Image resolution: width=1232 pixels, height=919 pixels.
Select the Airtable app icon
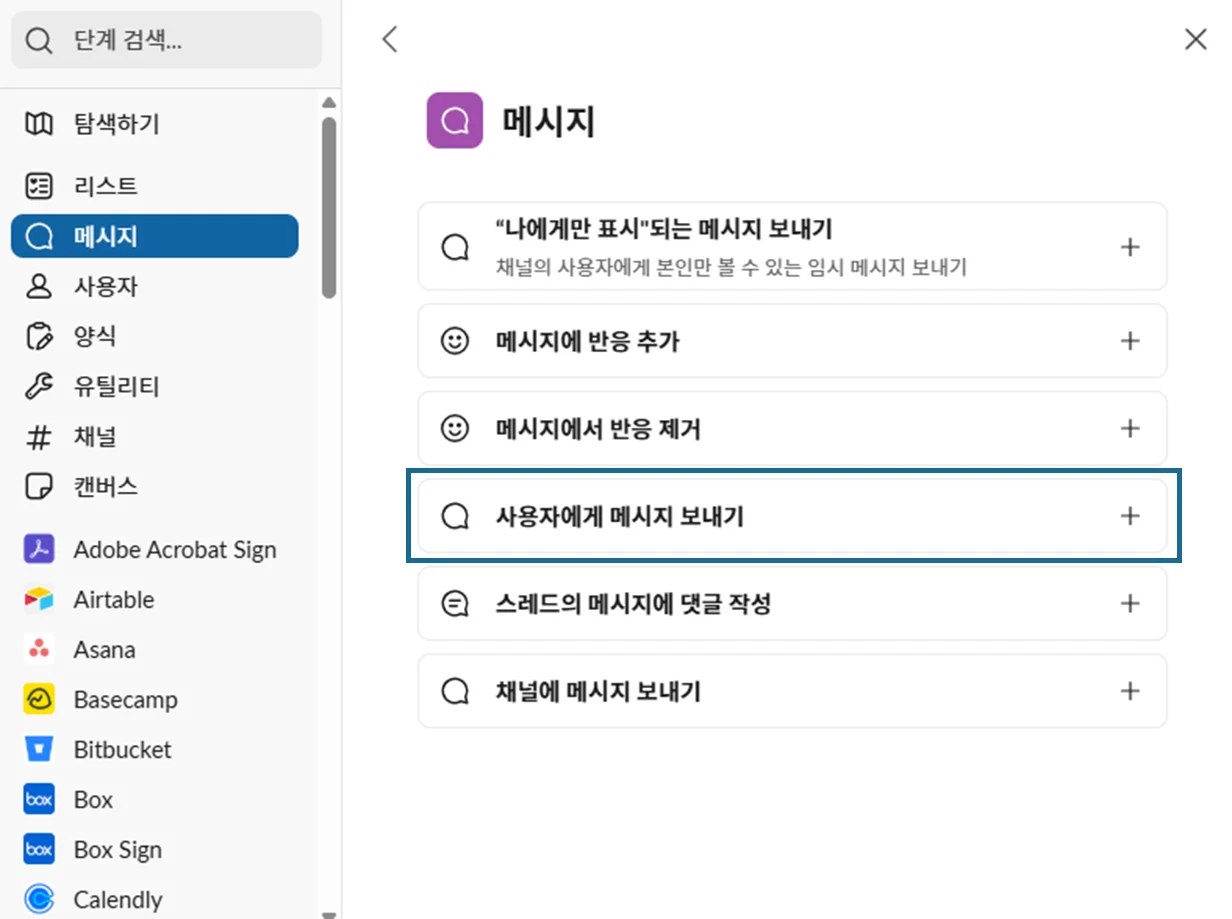(38, 600)
